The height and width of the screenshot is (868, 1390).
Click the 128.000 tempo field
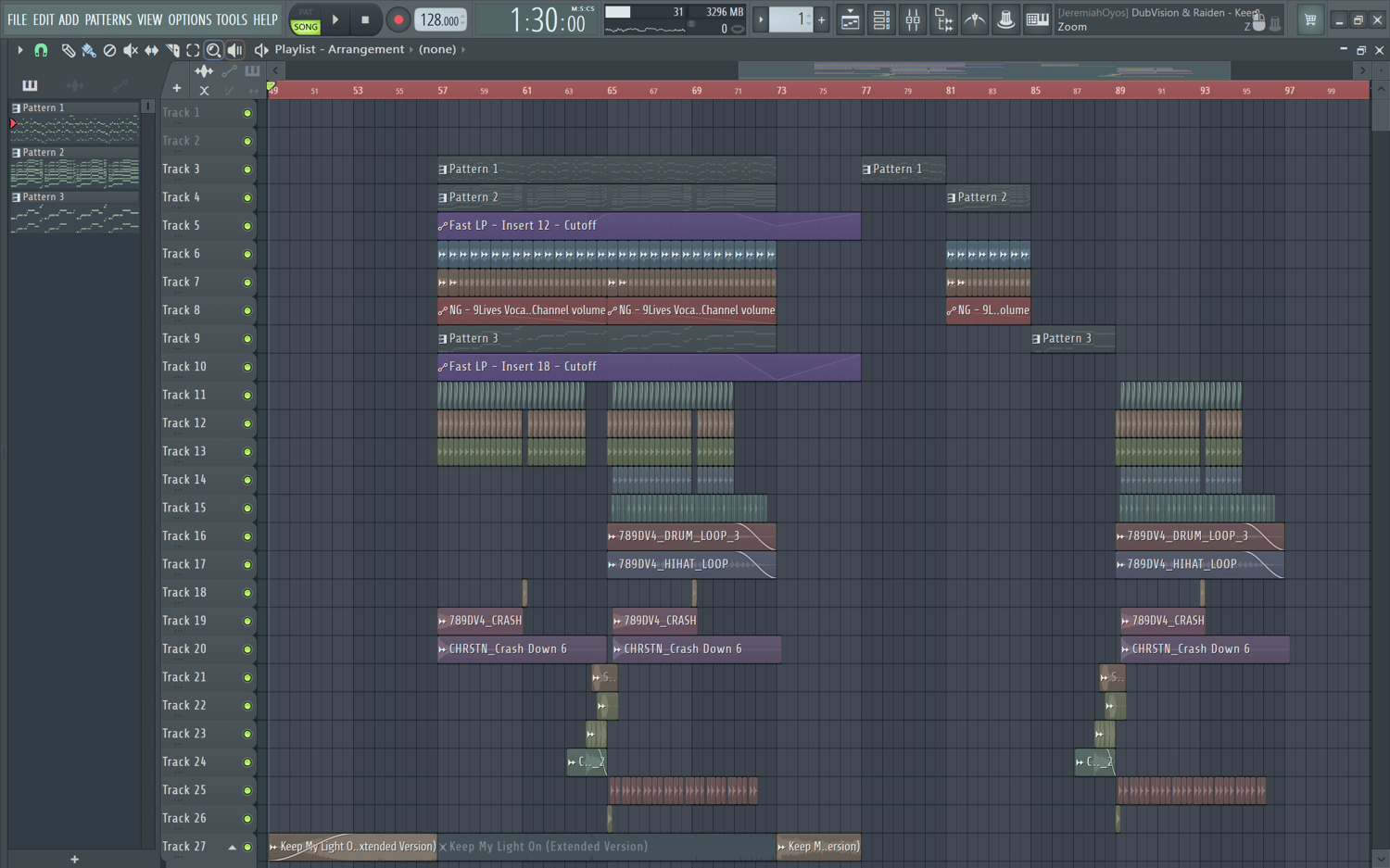coord(440,19)
